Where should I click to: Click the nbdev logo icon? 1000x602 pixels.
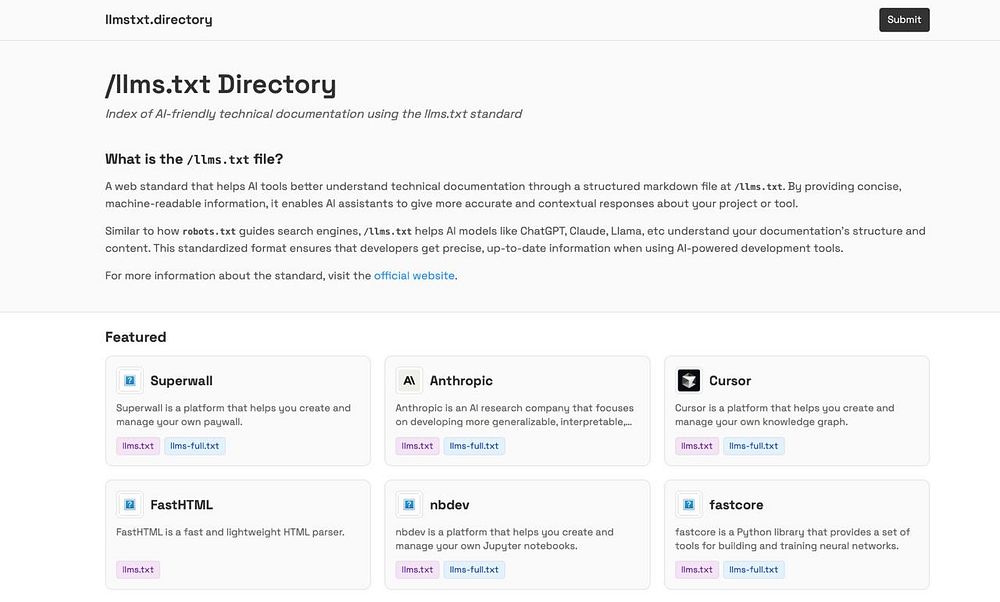pyautogui.click(x=409, y=505)
